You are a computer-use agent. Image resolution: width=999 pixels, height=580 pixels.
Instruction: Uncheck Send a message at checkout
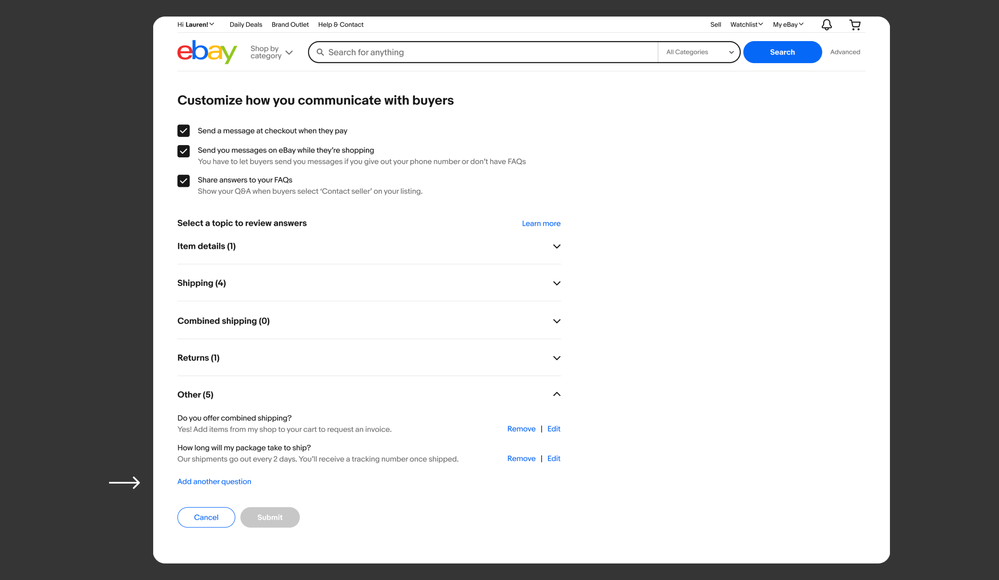[x=184, y=131]
